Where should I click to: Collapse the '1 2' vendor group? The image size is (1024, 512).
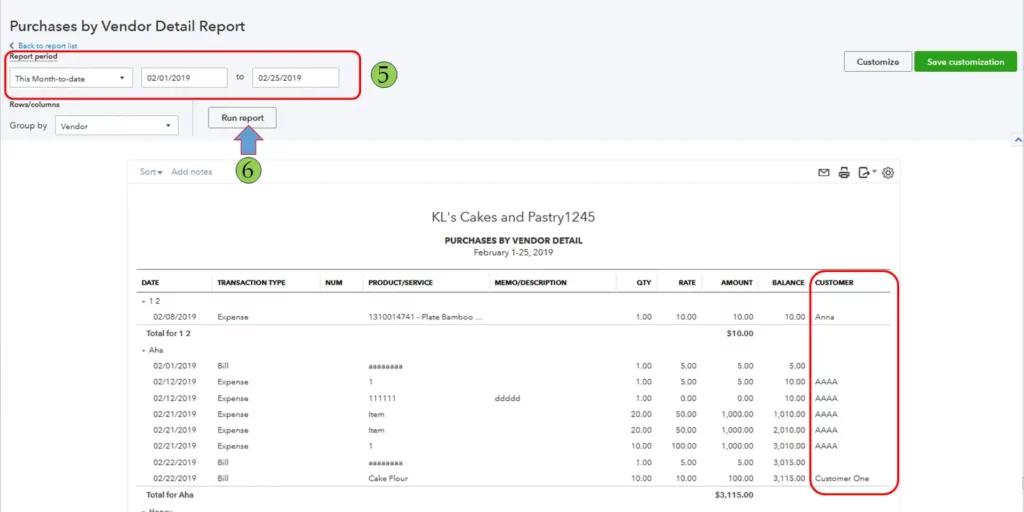(x=144, y=301)
